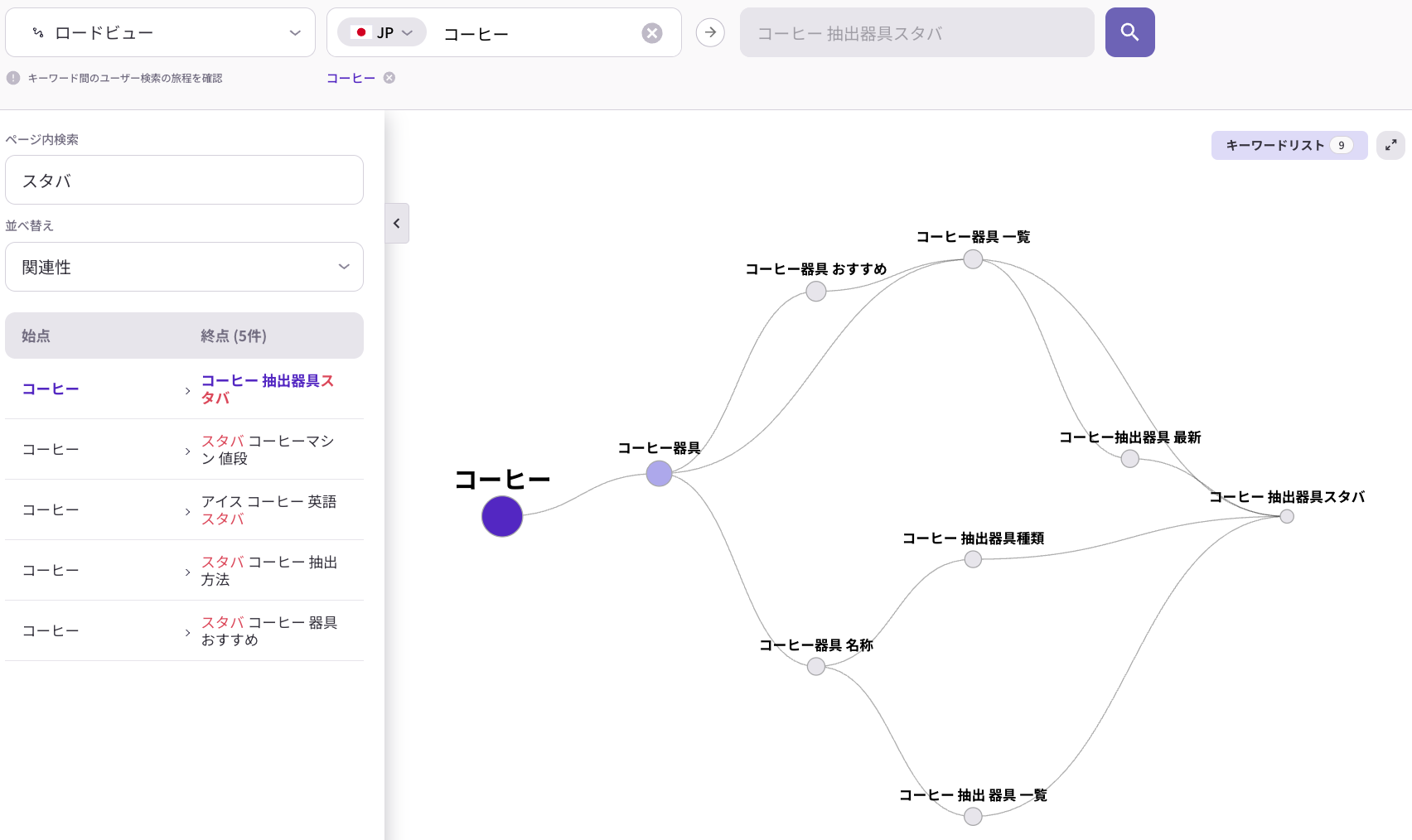This screenshot has width=1412, height=840.
Task: Open the 関連性 sort dropdown
Action: 184,267
